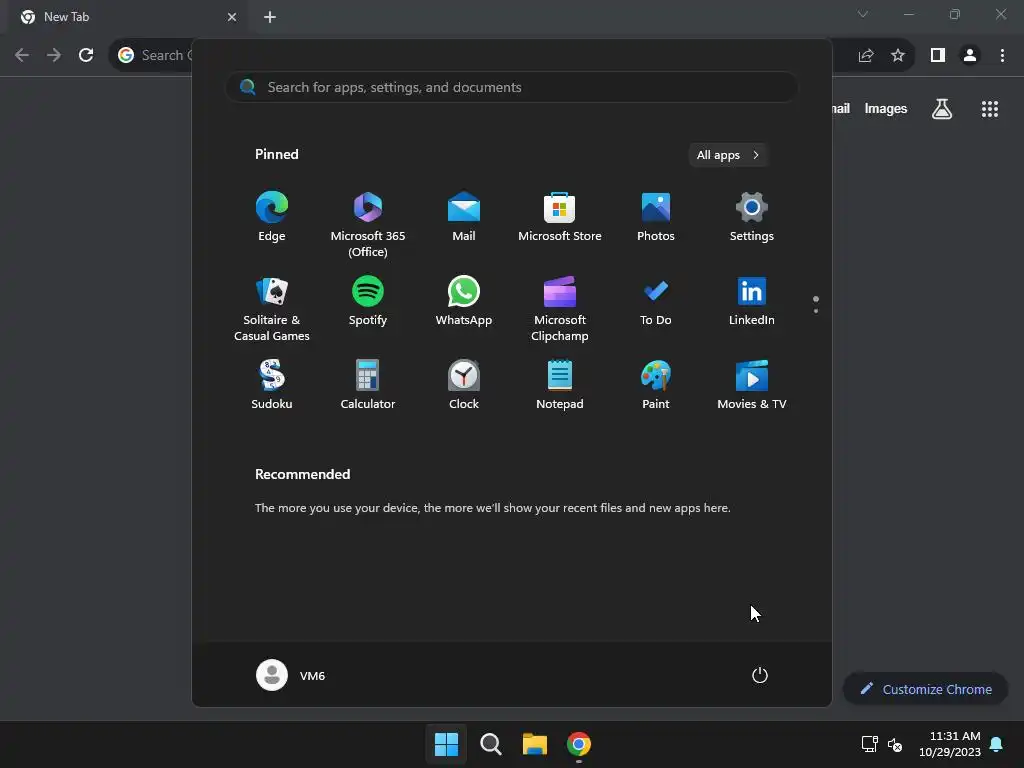
Task: Open the Spotify app
Action: tap(368, 302)
